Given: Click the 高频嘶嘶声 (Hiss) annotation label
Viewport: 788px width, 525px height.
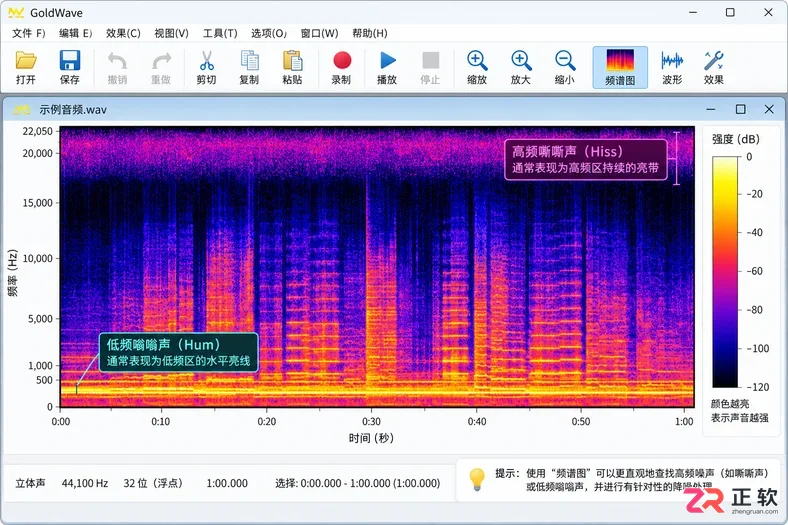Looking at the screenshot, I should tap(585, 159).
